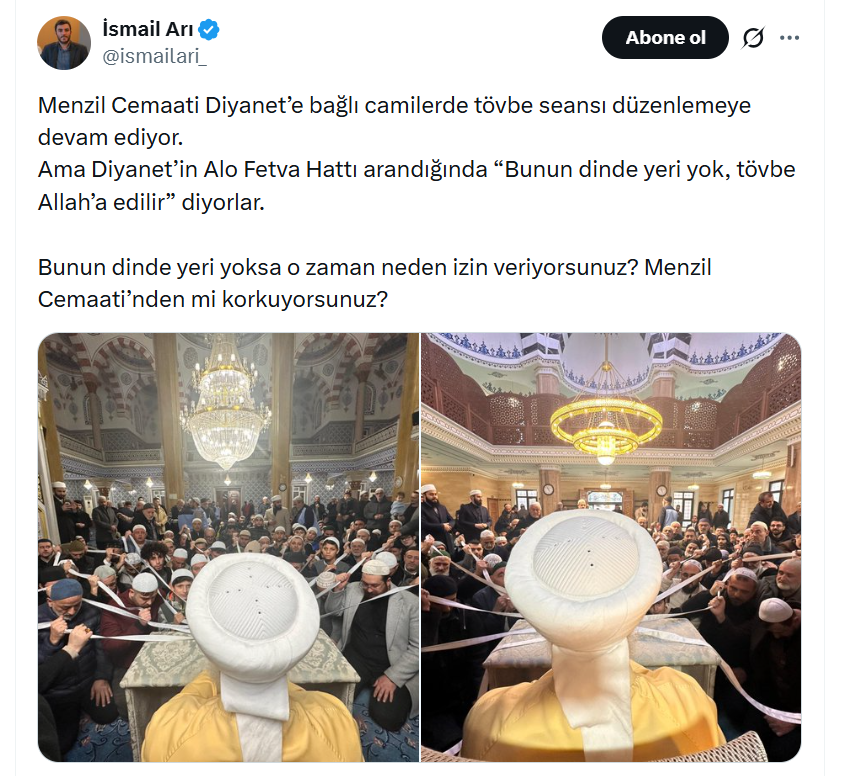Click the text "Allah'a edilir" diyorlar

[x=151, y=202]
